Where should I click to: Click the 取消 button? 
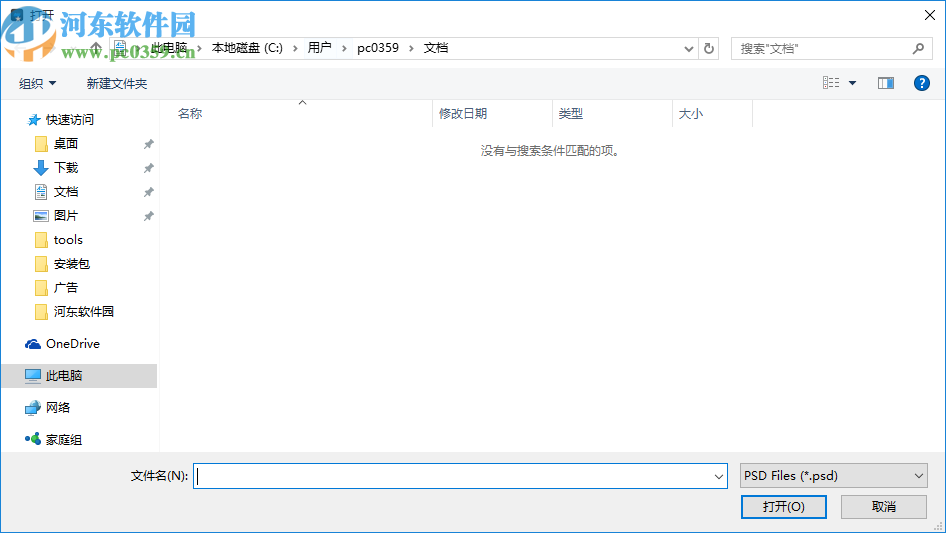884,506
